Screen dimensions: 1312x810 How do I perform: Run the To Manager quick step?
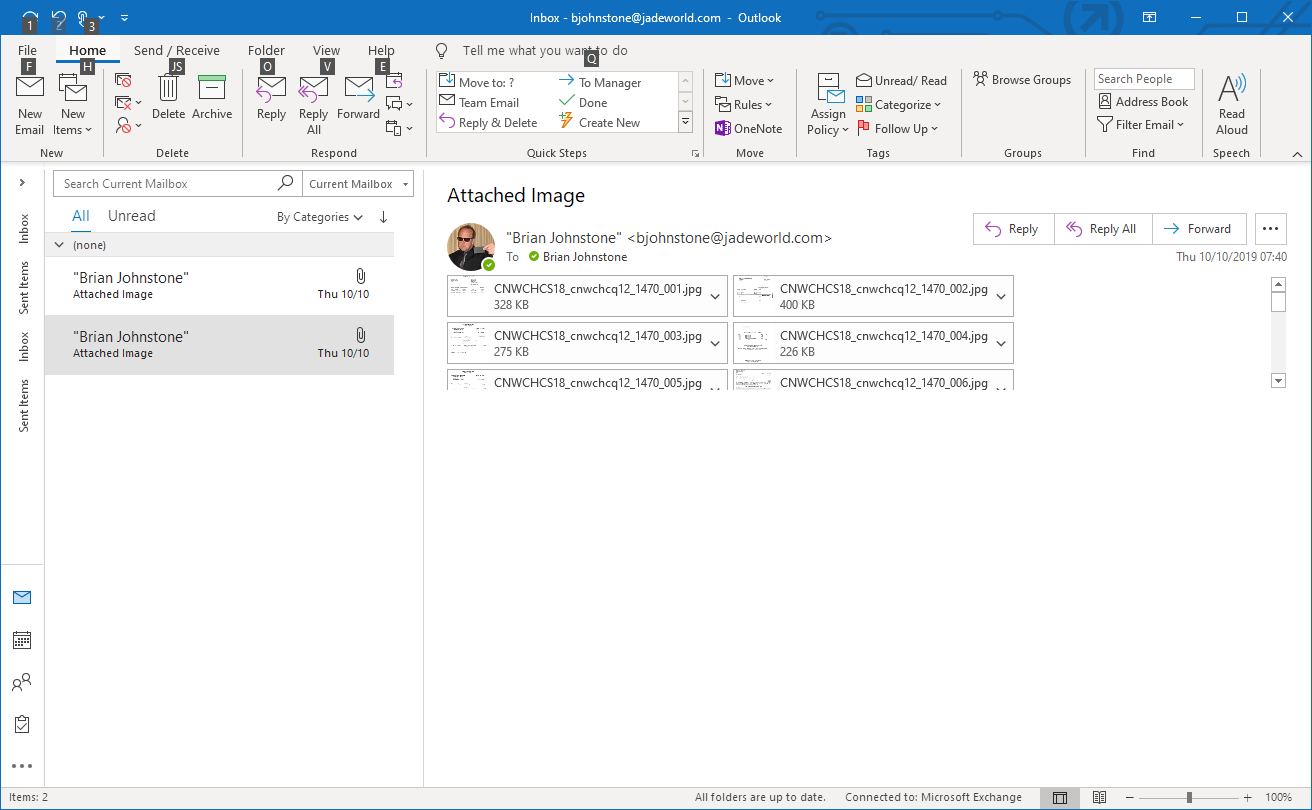pos(600,83)
